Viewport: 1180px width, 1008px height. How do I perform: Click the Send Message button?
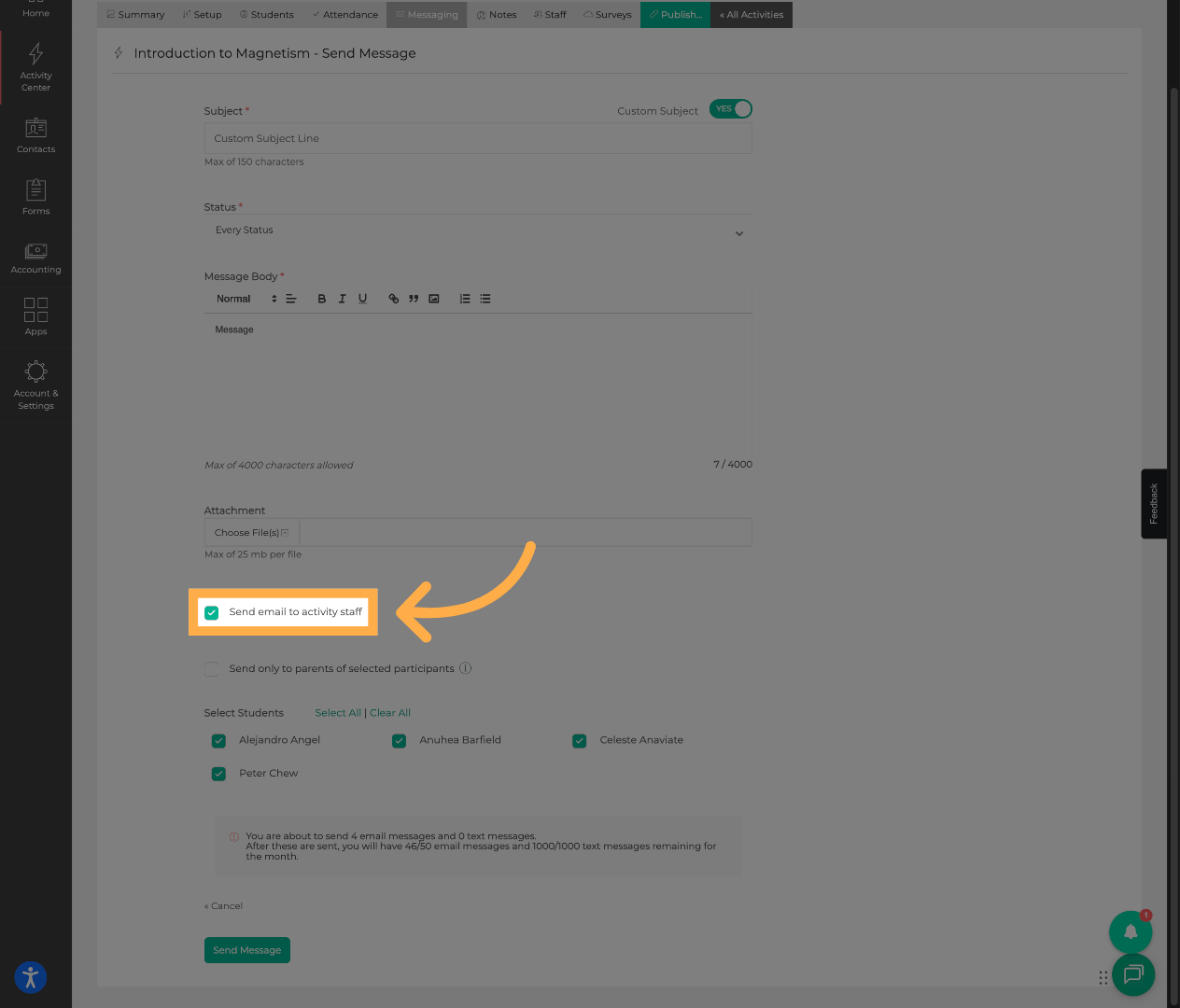tap(247, 950)
